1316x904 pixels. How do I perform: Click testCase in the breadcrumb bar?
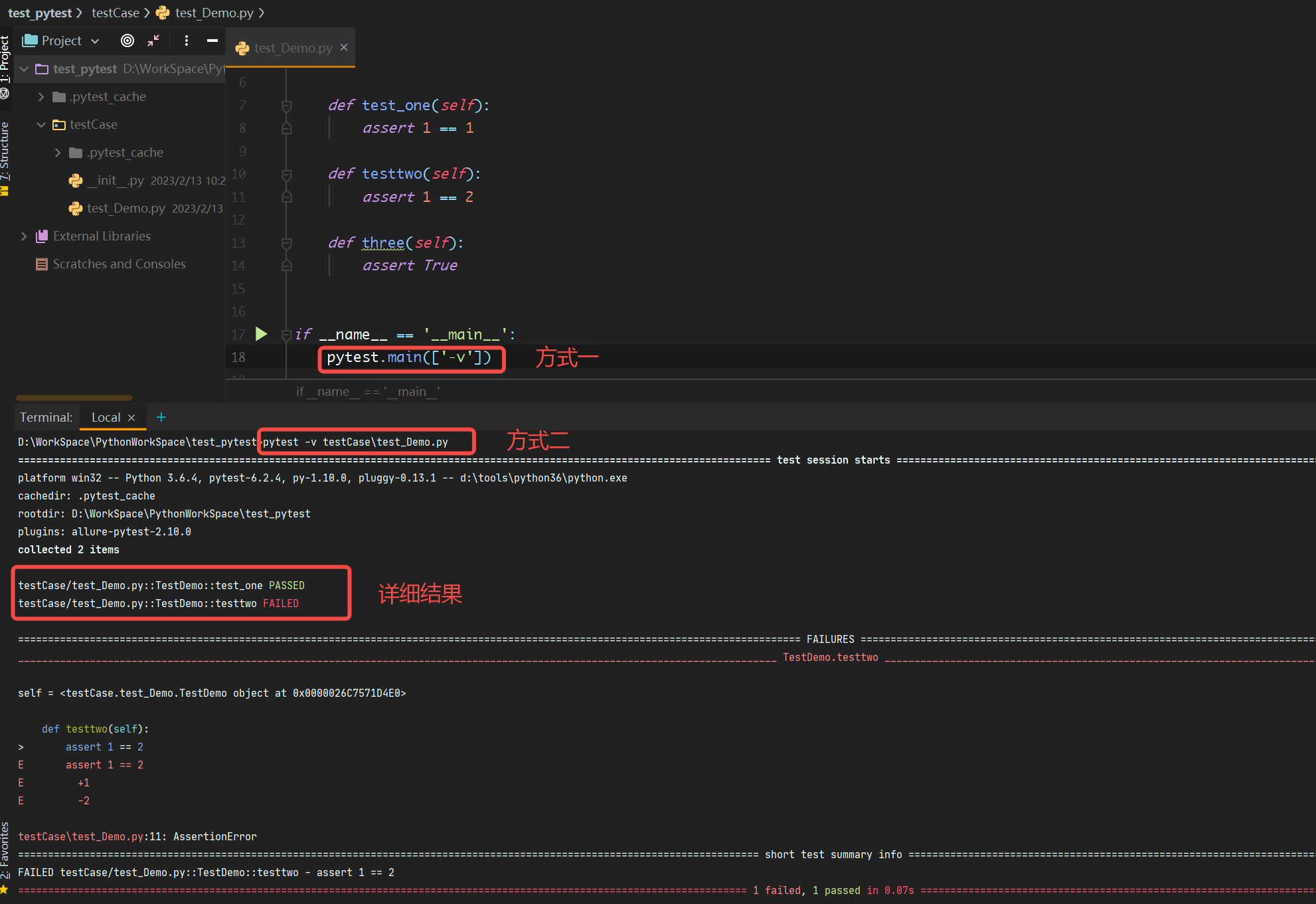pos(116,13)
